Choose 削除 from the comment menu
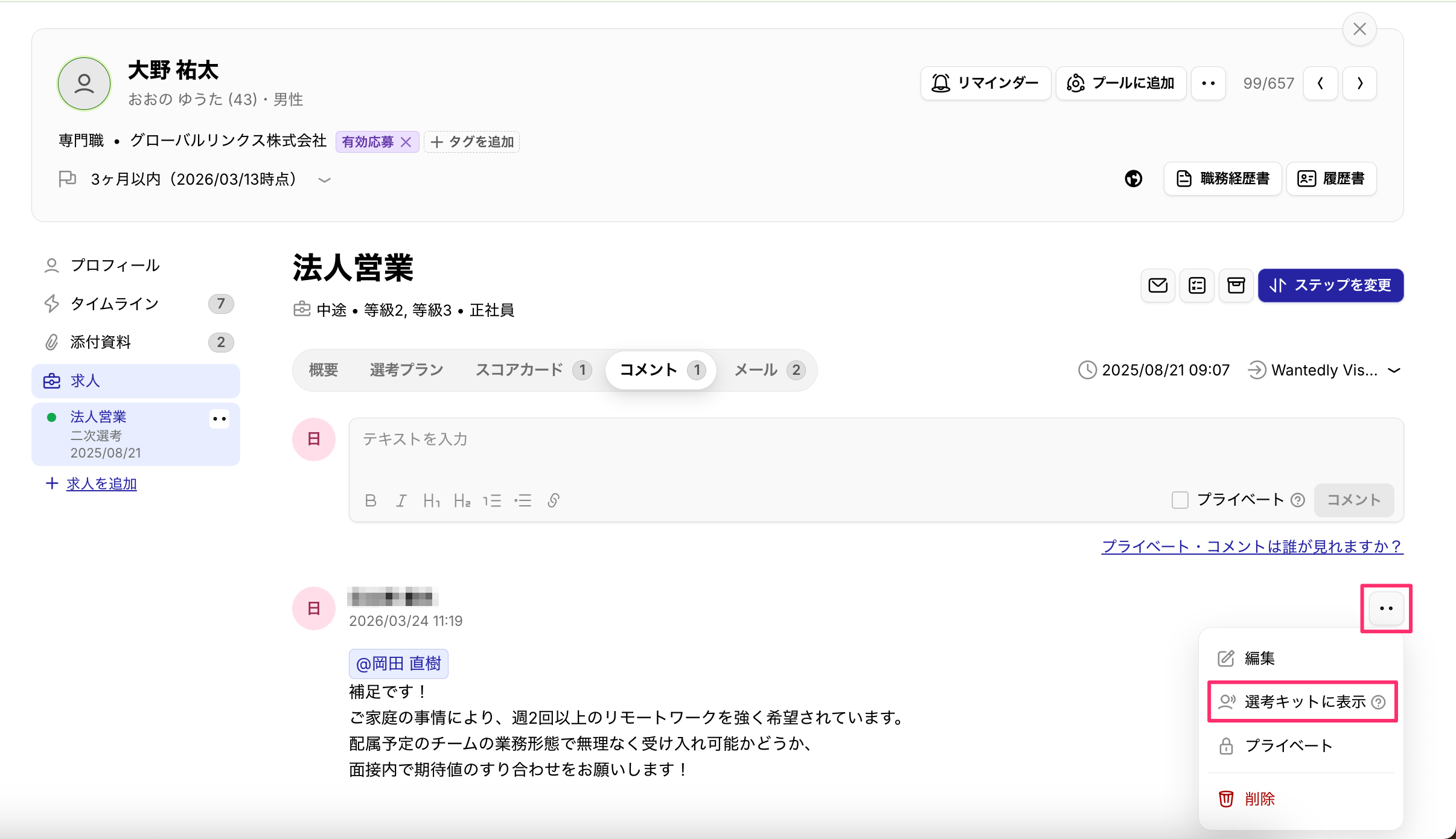 coord(1259,799)
